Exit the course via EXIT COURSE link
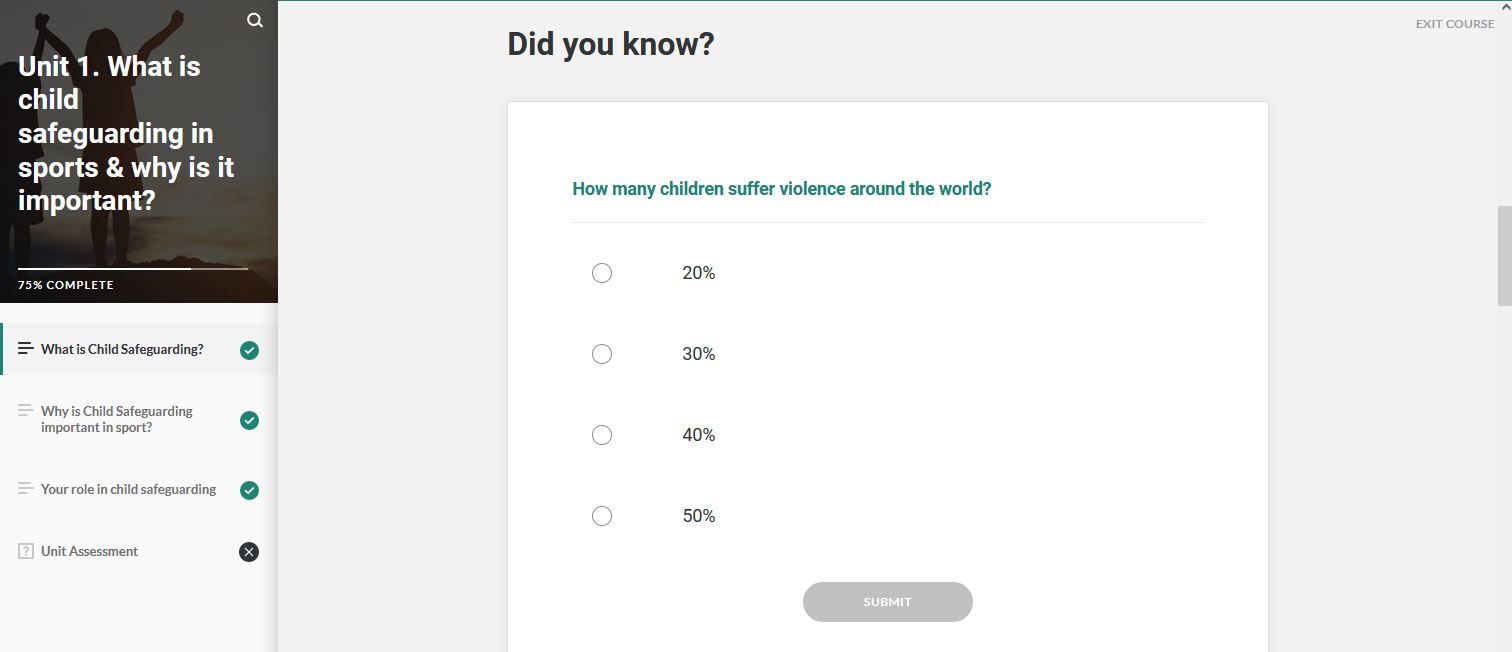This screenshot has width=1512, height=652. pos(1455,24)
